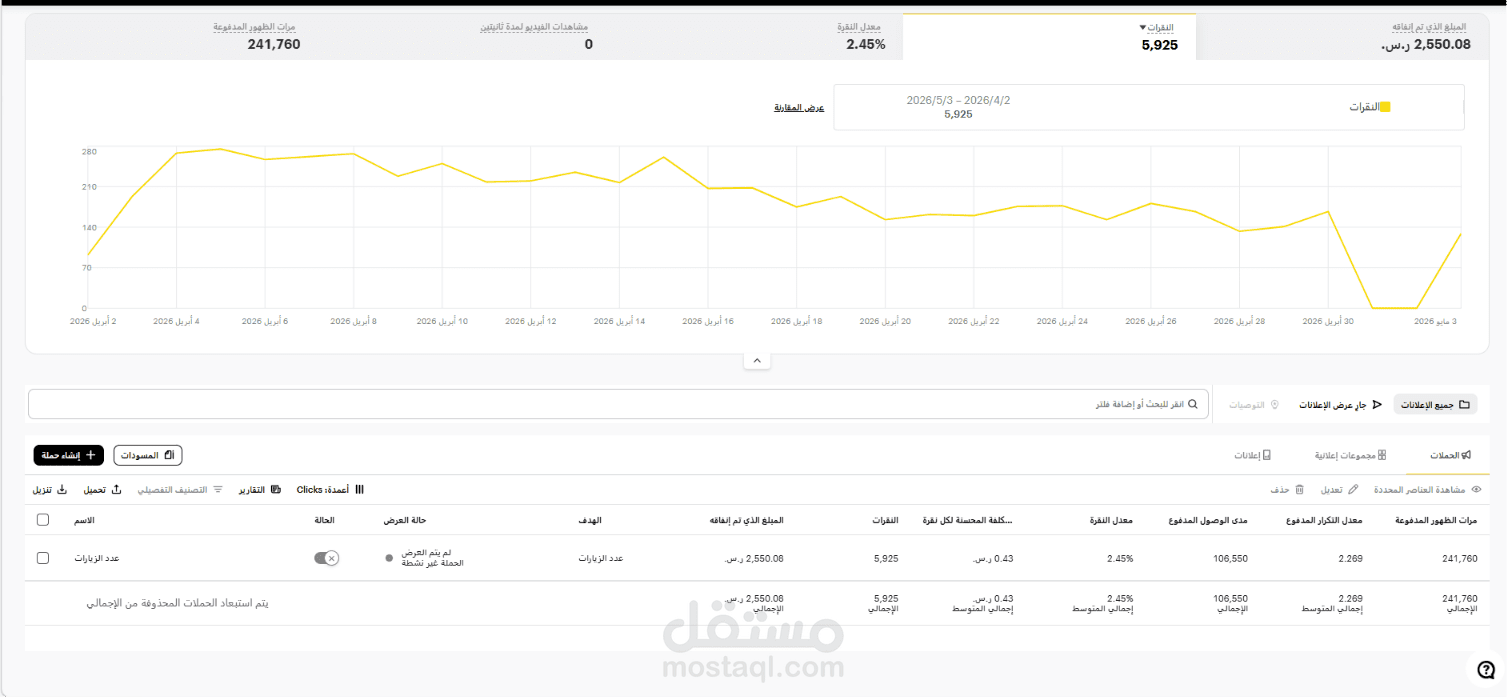Open the 'النقرات' metric dropdown arrow
The width and height of the screenshot is (1507, 697).
pos(1143,28)
